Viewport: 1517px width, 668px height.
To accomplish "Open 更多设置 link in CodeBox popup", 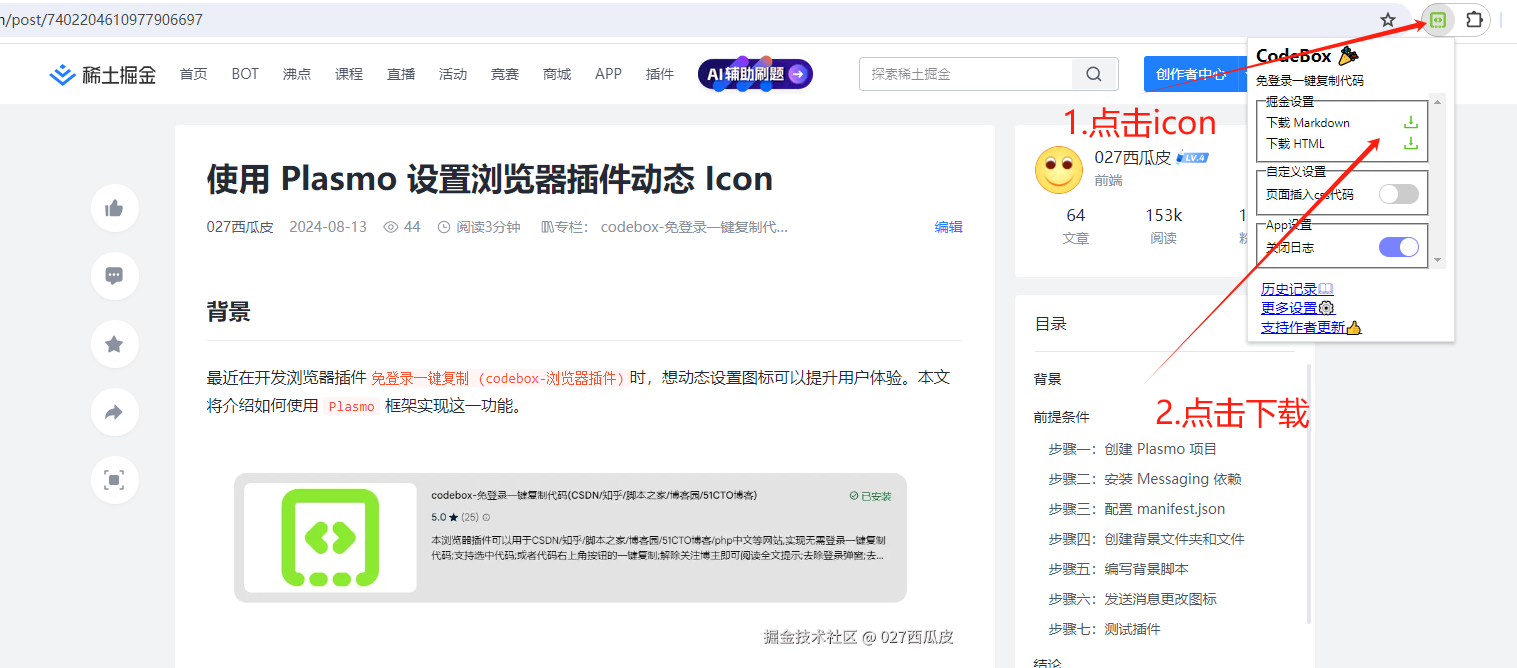I will click(1298, 308).
